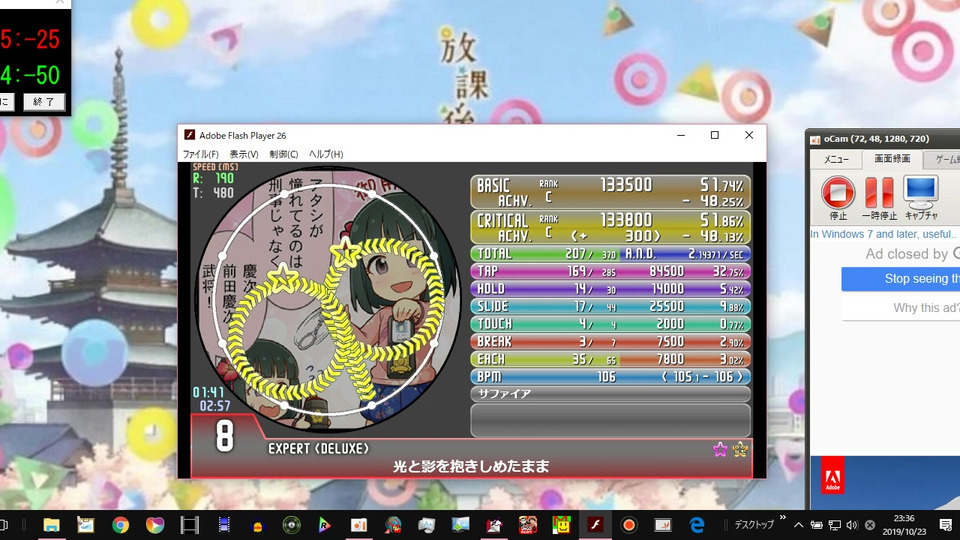The width and height of the screenshot is (960, 540).
Task: Stop recording with oCam 停止 button
Action: click(x=838, y=197)
